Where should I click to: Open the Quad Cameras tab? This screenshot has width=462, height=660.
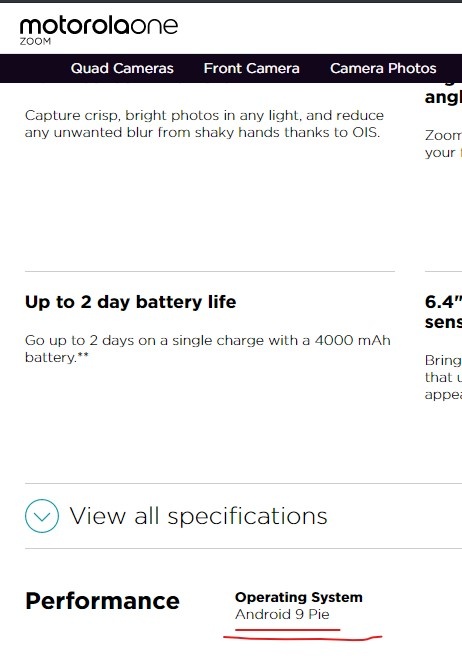coord(122,68)
